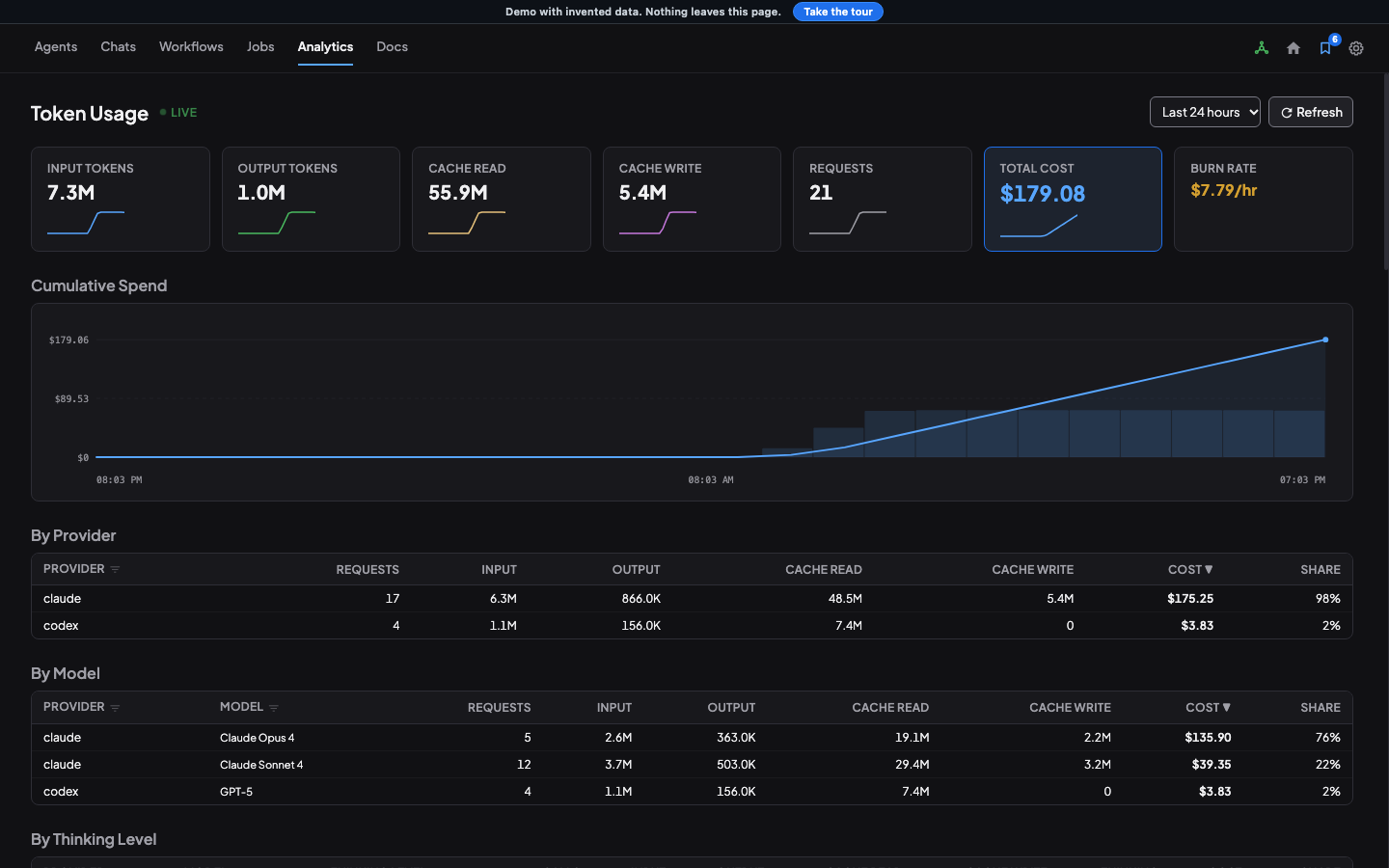Screen dimensions: 1389x868
Task: Switch to the Chats tab
Action: 119,46
